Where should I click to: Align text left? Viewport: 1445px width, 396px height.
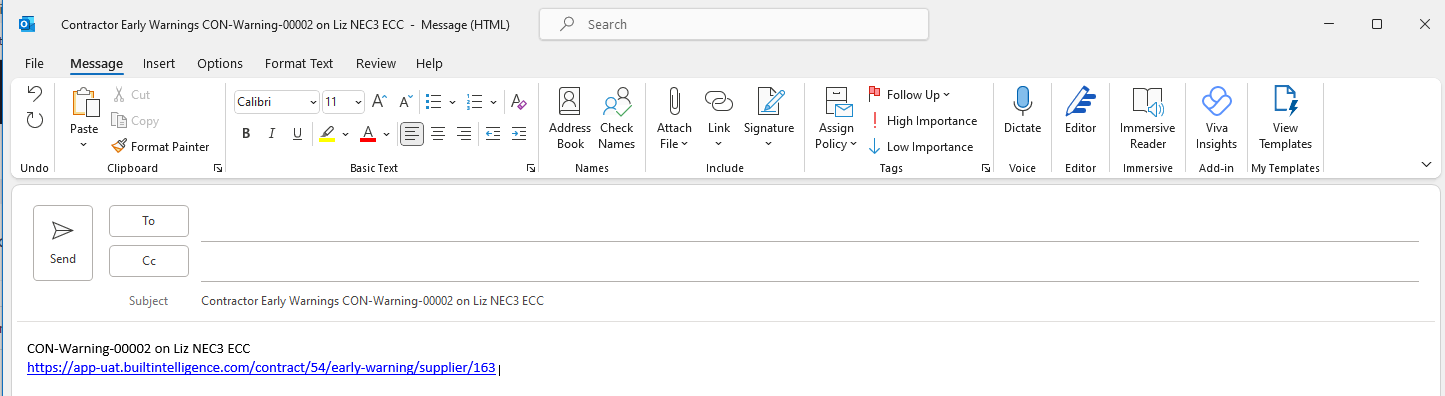412,133
